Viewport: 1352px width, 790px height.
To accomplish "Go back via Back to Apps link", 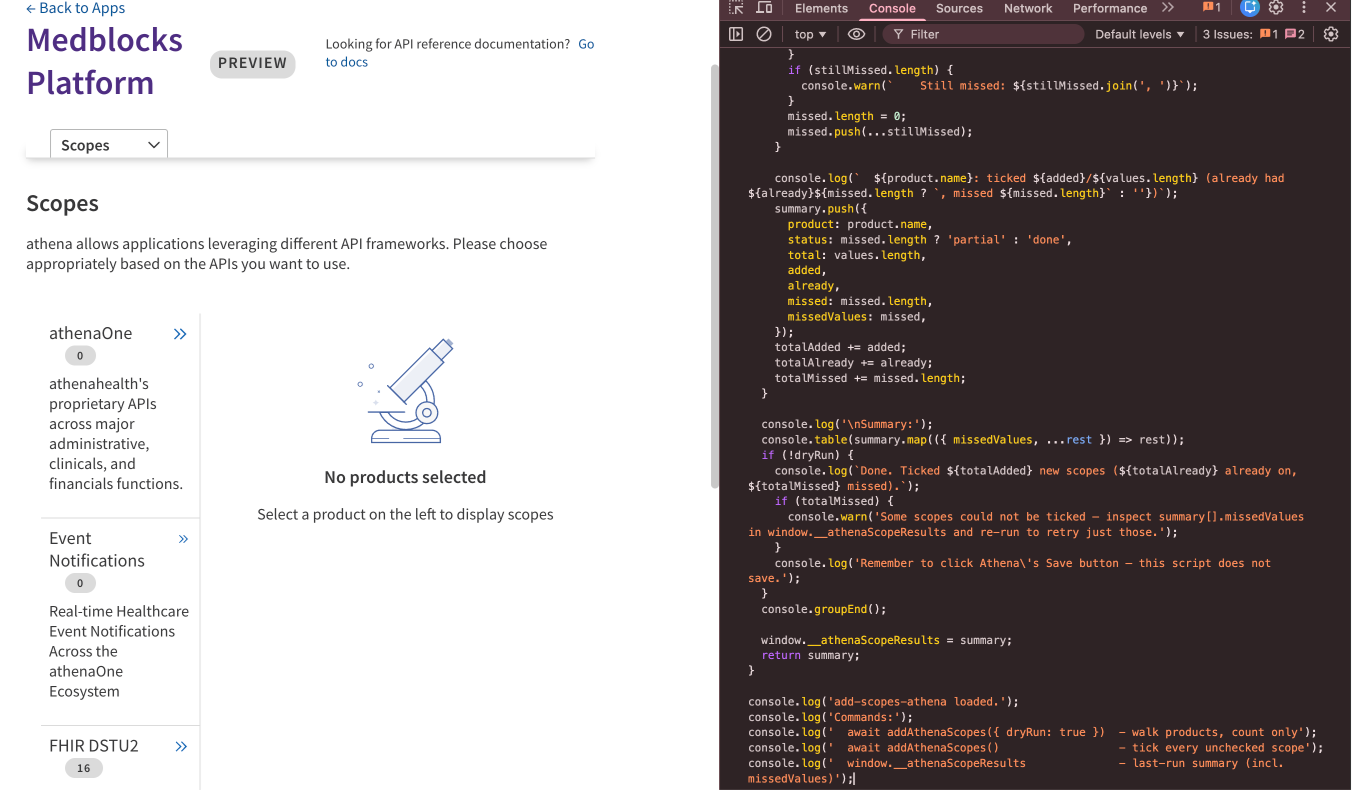I will [x=76, y=8].
